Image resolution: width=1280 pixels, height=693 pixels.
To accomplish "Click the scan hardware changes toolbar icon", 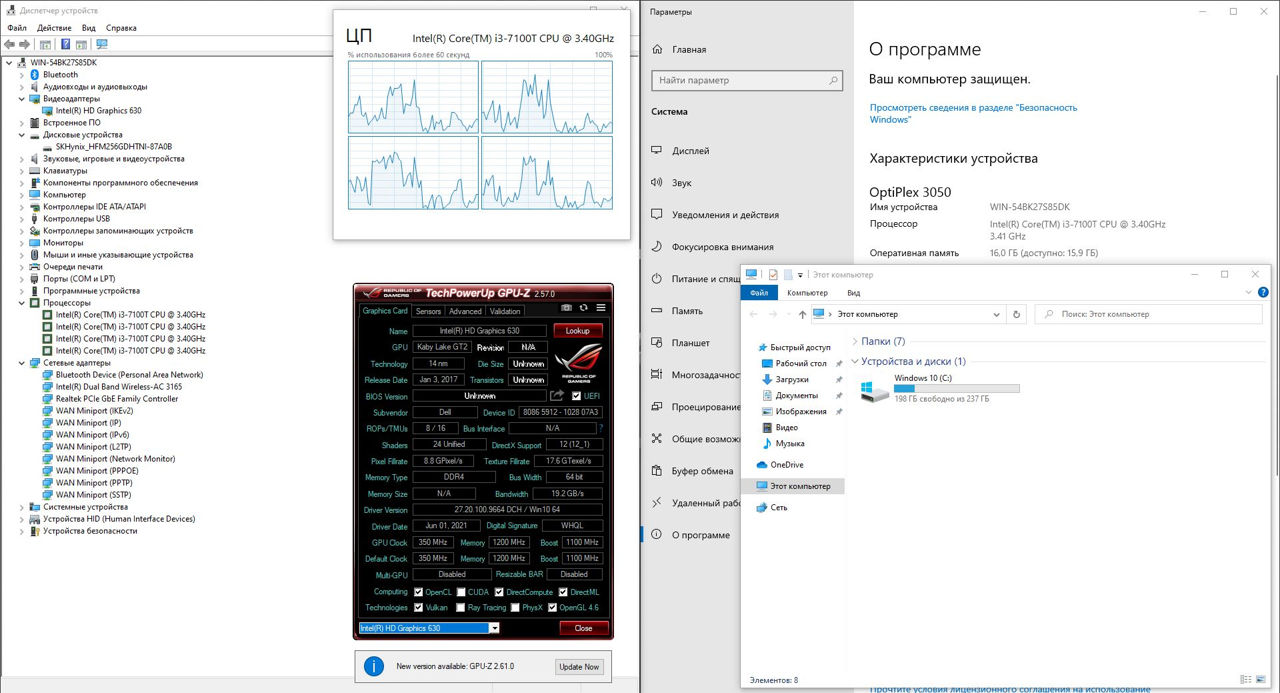I will tap(101, 44).
